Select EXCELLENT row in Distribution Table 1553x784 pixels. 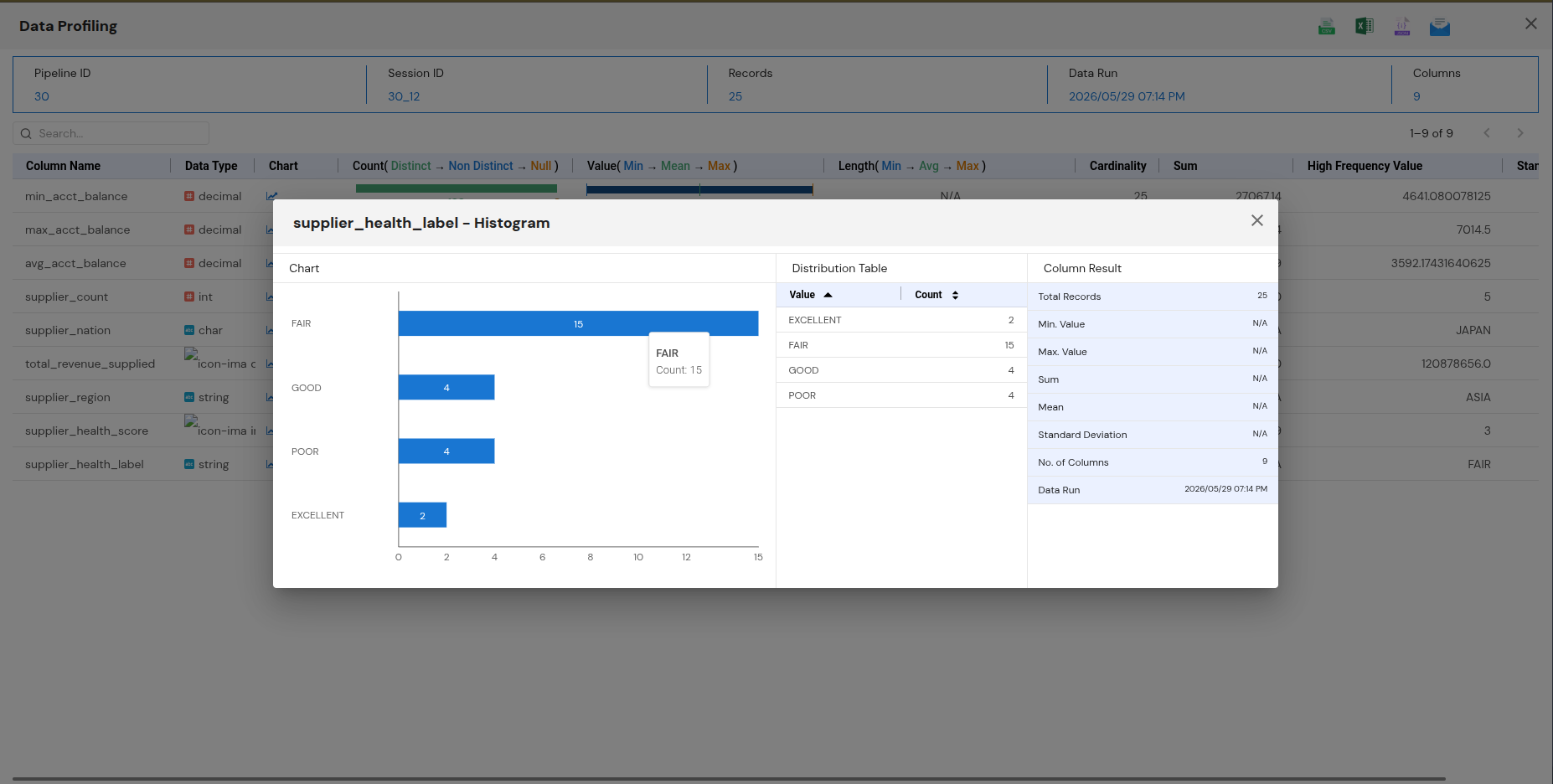pos(901,320)
